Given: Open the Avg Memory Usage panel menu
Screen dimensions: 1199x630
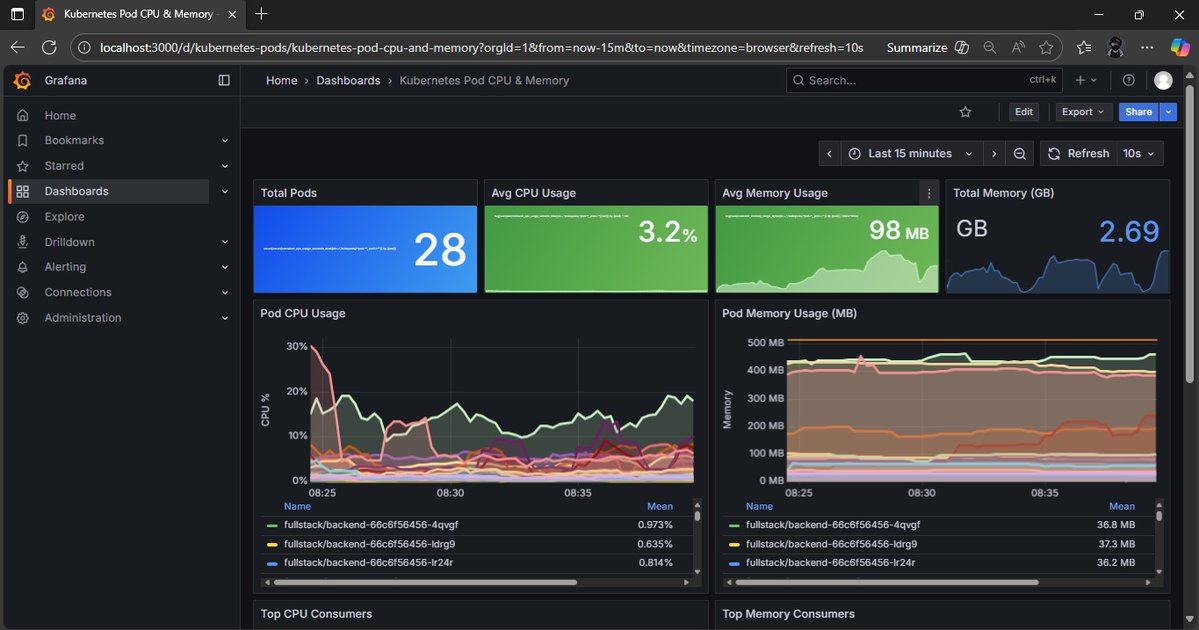Looking at the screenshot, I should tap(929, 193).
